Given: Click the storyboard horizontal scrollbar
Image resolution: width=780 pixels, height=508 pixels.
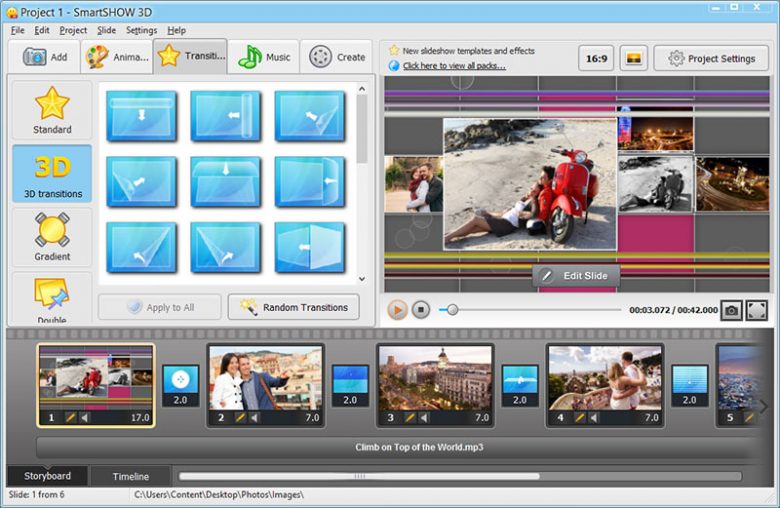Looking at the screenshot, I should (359, 477).
